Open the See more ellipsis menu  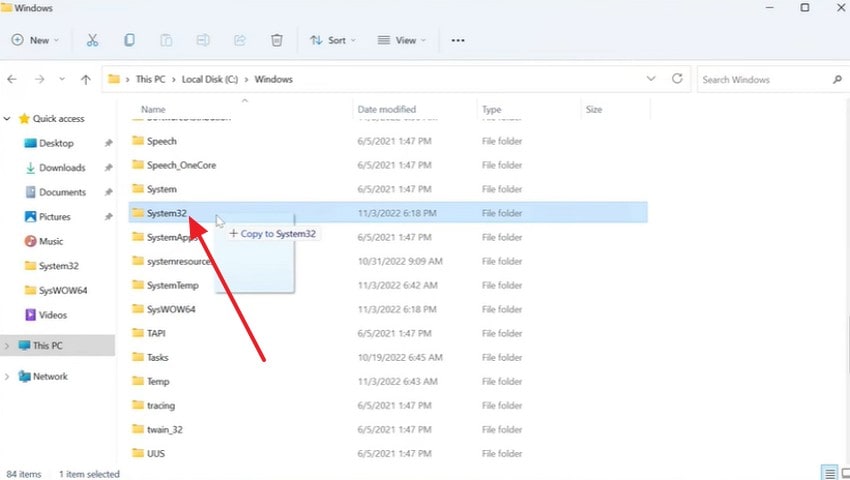458,40
